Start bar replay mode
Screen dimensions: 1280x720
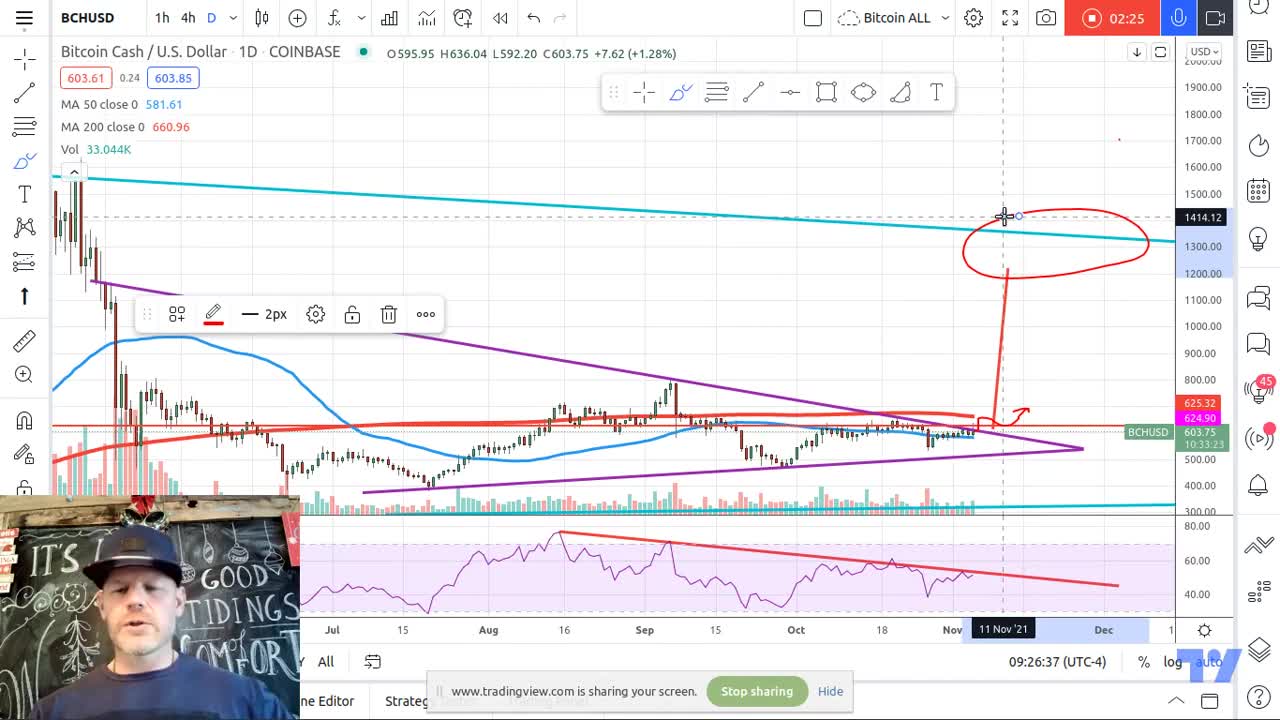(x=500, y=18)
